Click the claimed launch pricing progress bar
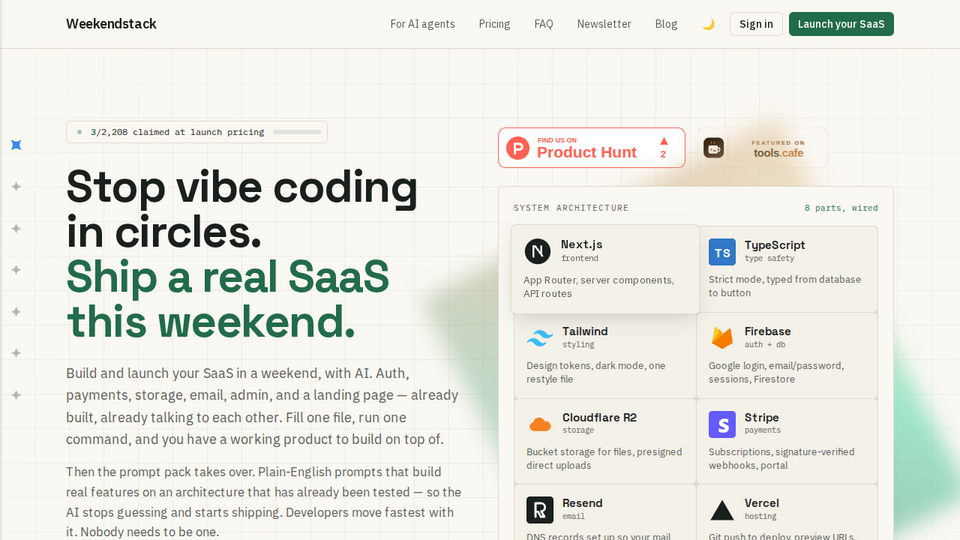This screenshot has width=960, height=540. pyautogui.click(x=297, y=132)
